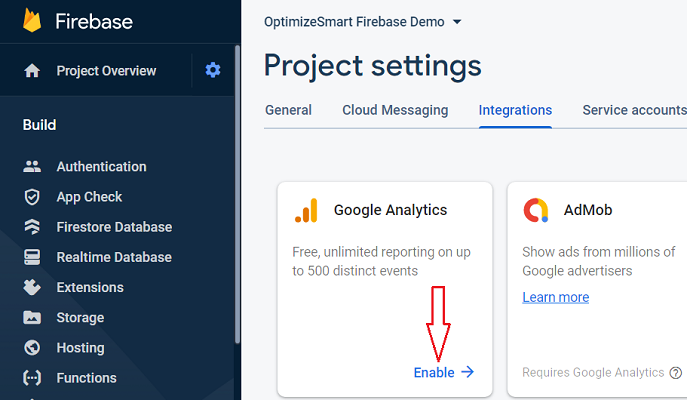Open project settings gear icon
687x400 pixels.
click(213, 70)
